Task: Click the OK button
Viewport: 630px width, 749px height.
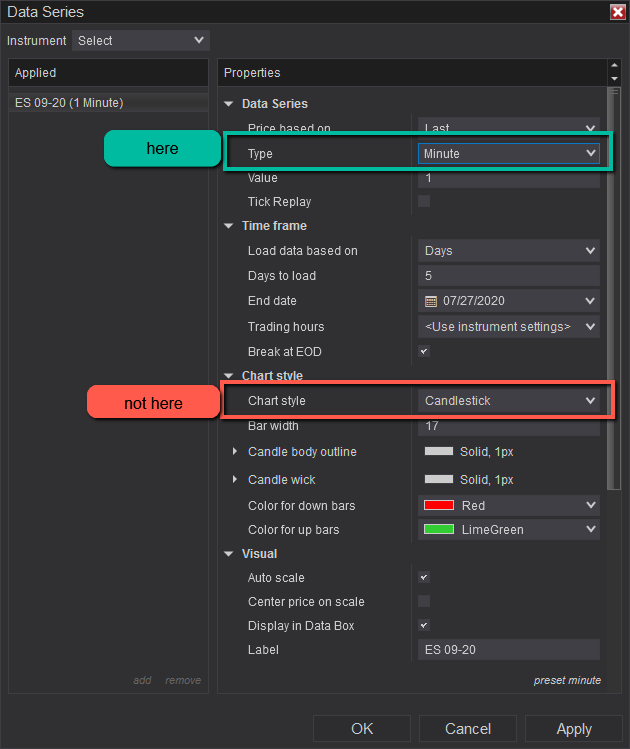Action: click(x=362, y=729)
